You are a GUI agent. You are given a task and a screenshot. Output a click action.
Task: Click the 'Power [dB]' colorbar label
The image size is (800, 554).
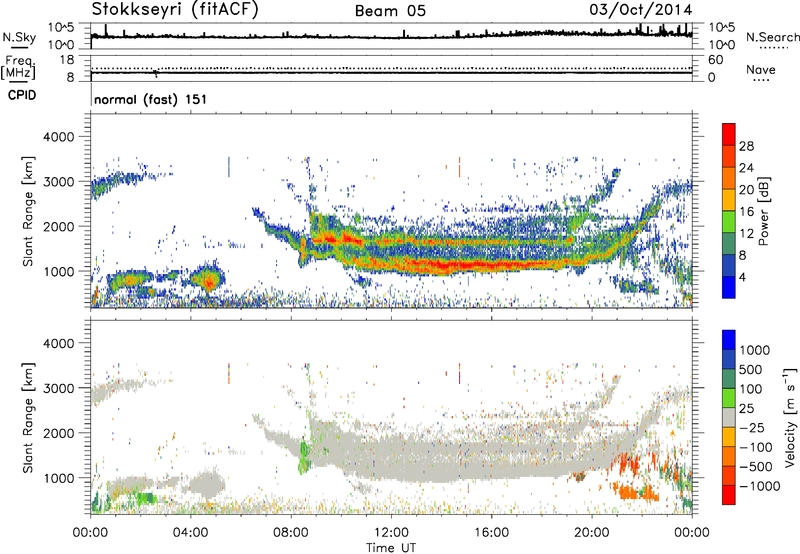point(764,211)
